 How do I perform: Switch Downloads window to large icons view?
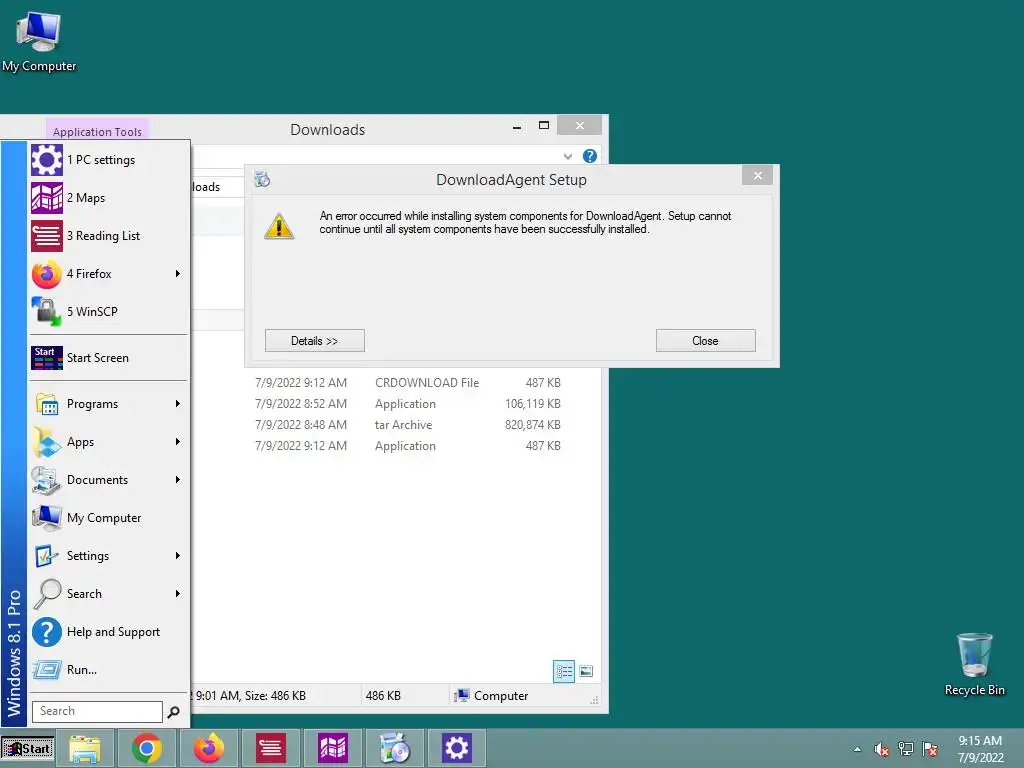pos(586,671)
